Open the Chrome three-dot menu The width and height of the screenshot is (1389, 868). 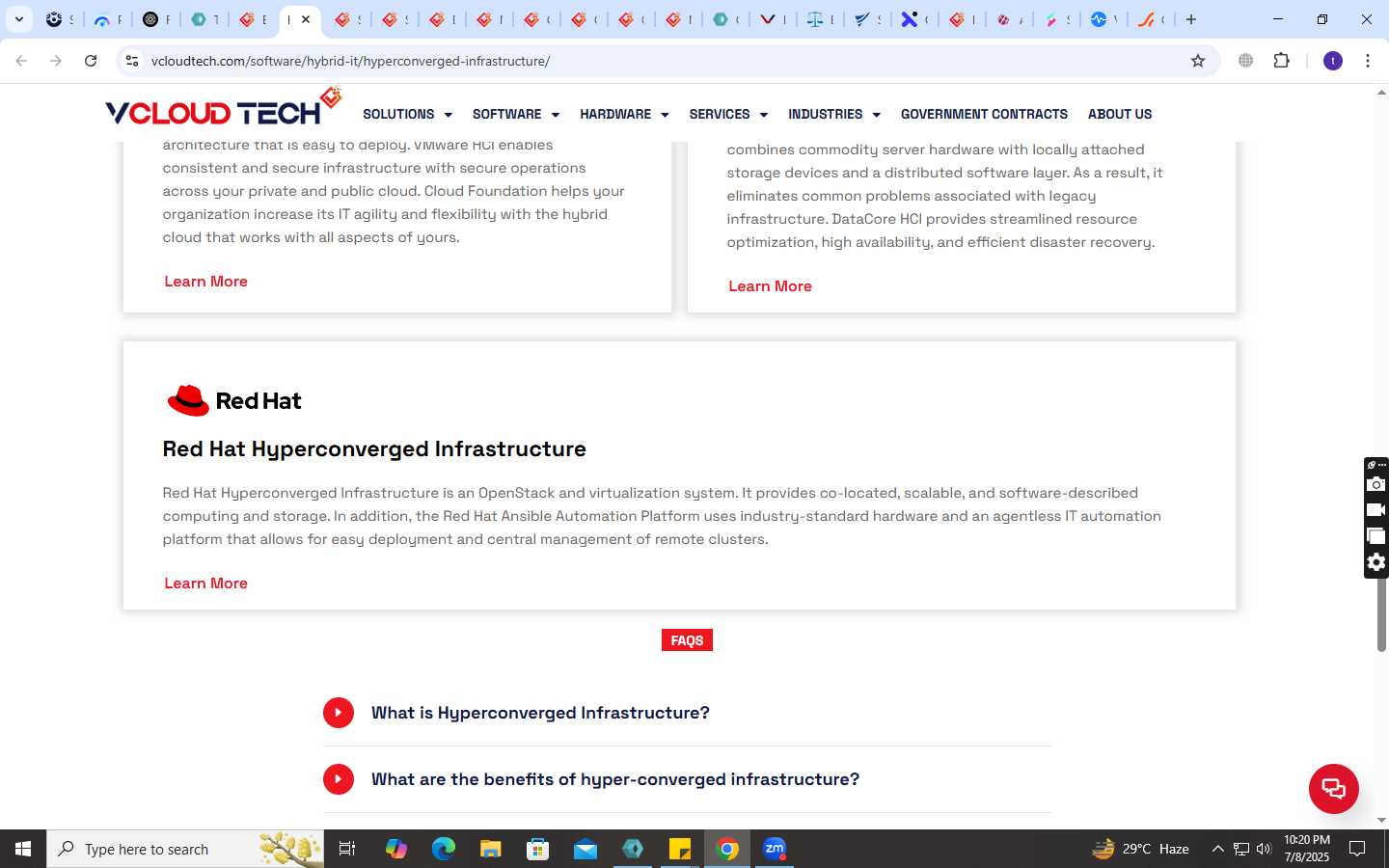tap(1367, 61)
